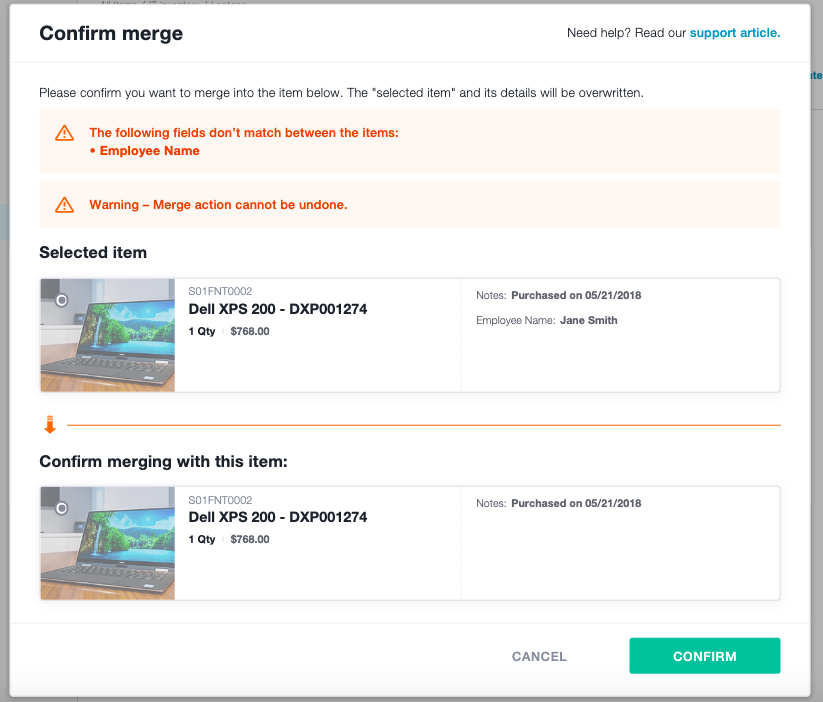Select radio circle on merge target image
The height and width of the screenshot is (702, 823).
[x=62, y=508]
